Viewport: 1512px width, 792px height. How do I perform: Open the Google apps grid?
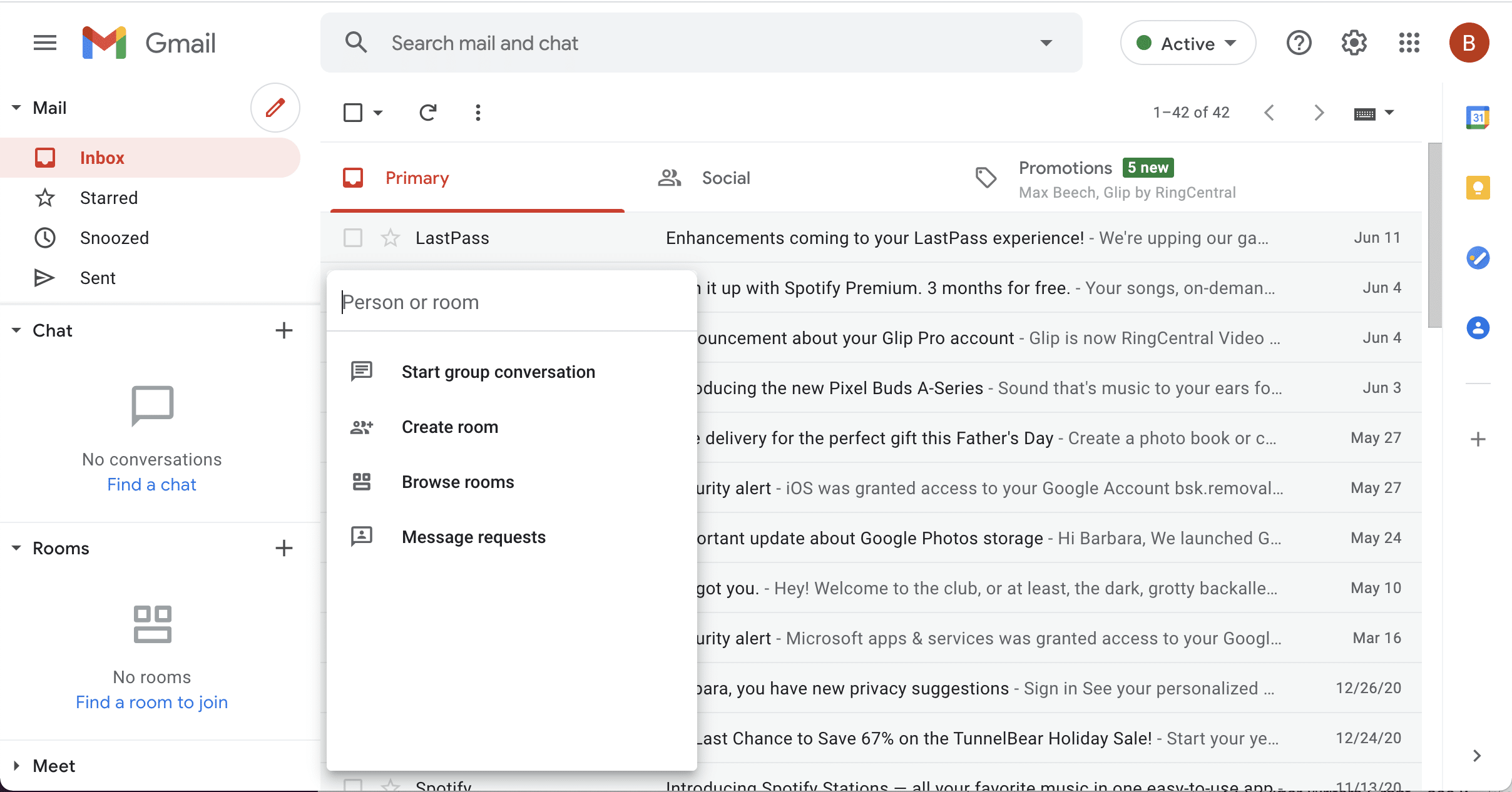pos(1409,43)
